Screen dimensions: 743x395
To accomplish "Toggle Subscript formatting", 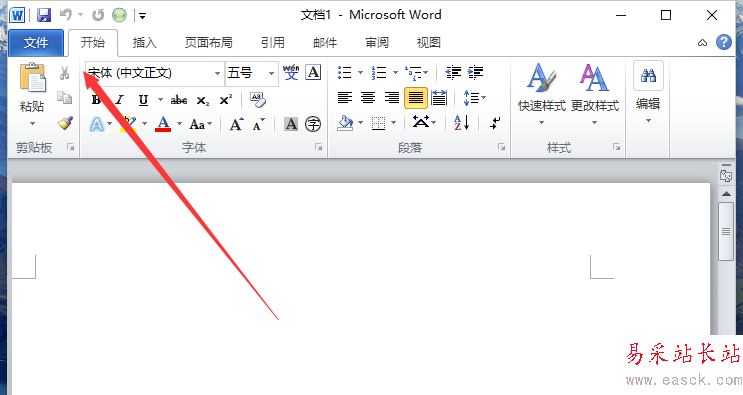I will click(203, 100).
